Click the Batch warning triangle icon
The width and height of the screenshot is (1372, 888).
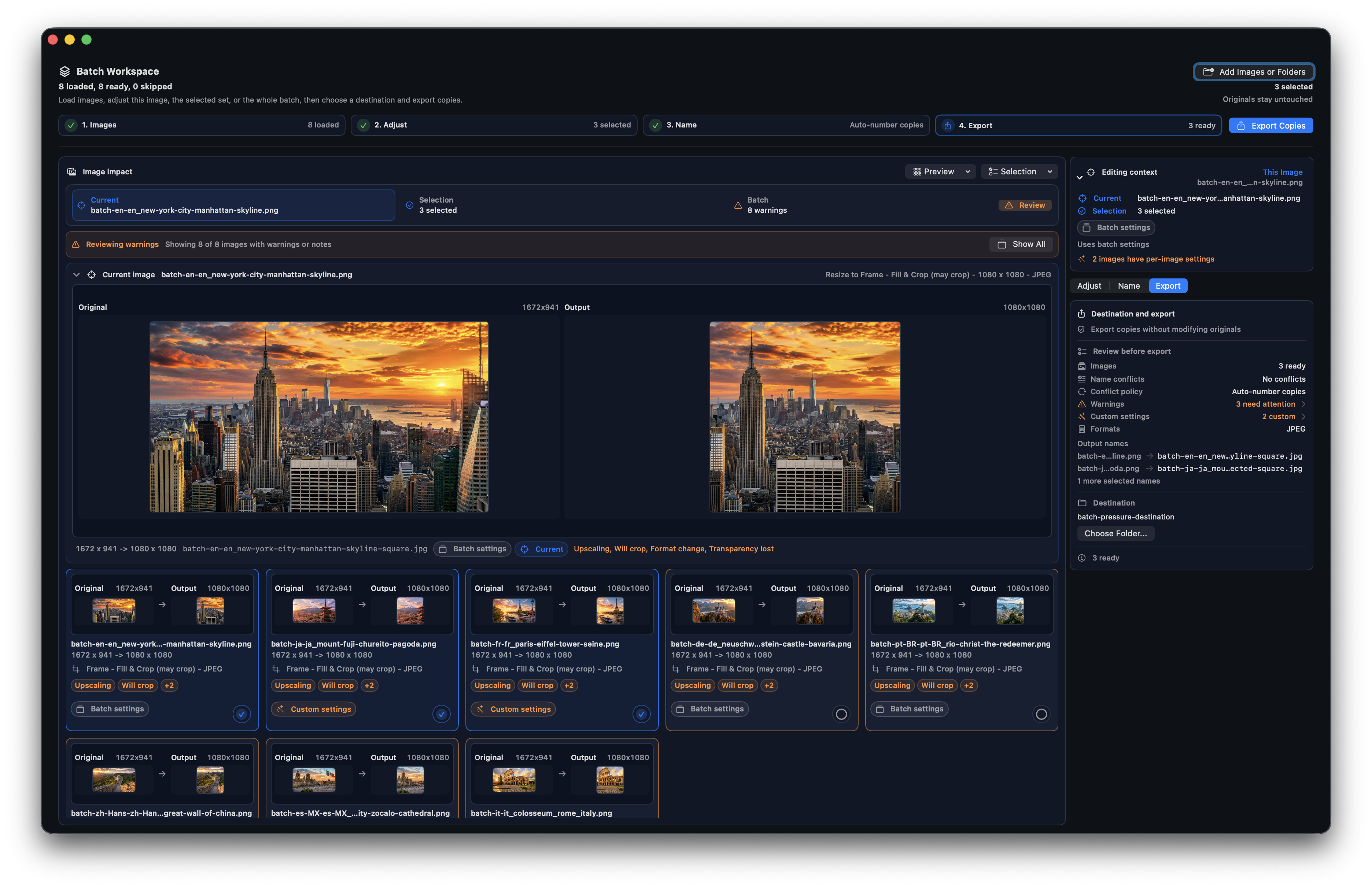click(737, 205)
